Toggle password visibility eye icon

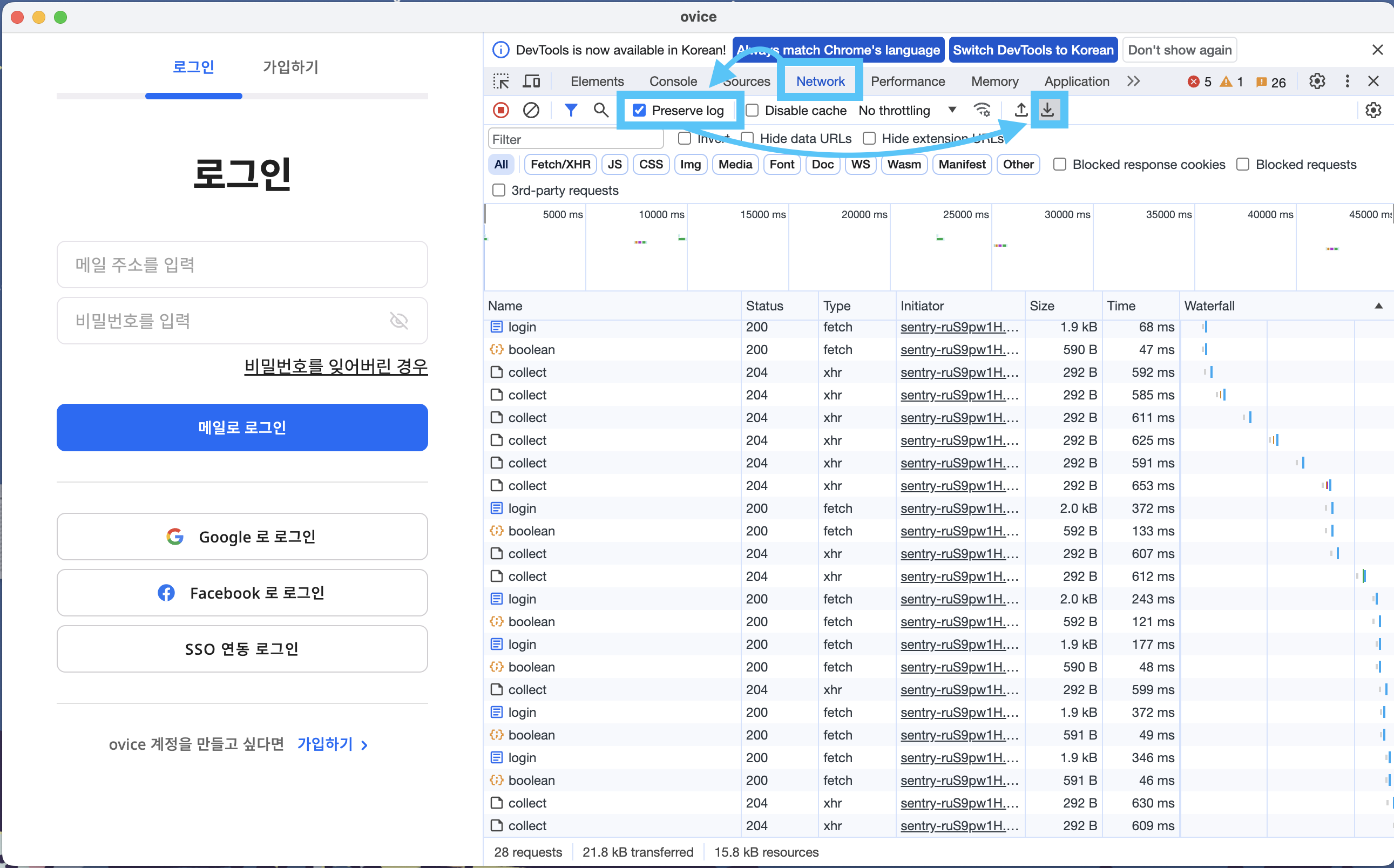[399, 320]
